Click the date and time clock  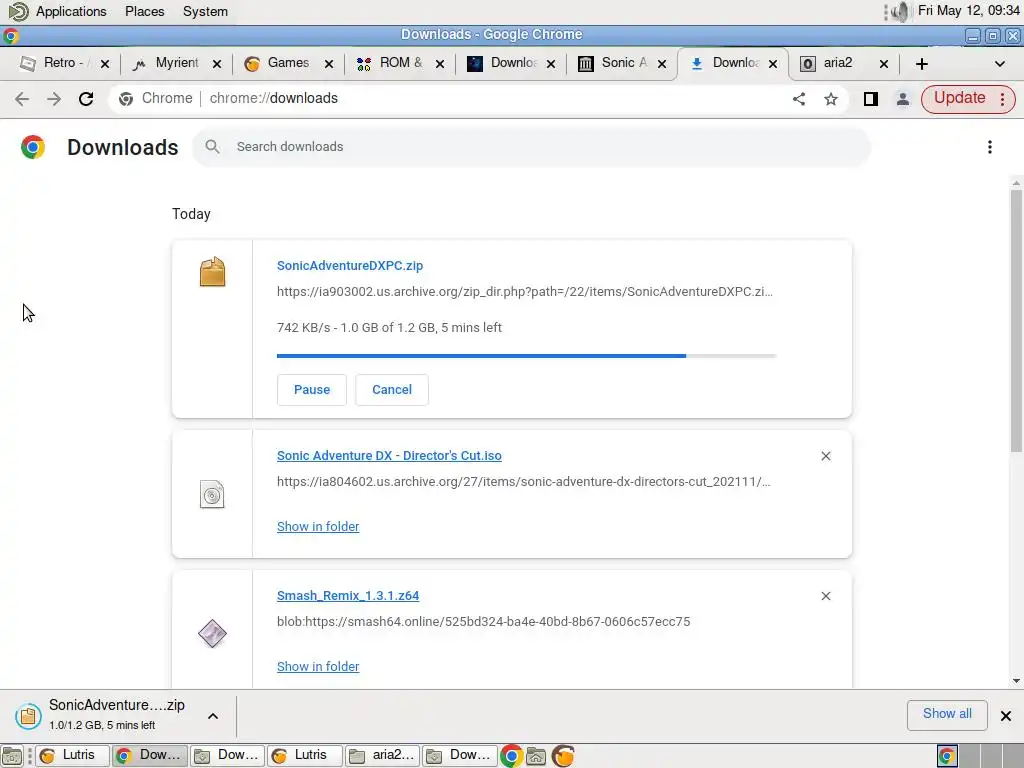968,11
